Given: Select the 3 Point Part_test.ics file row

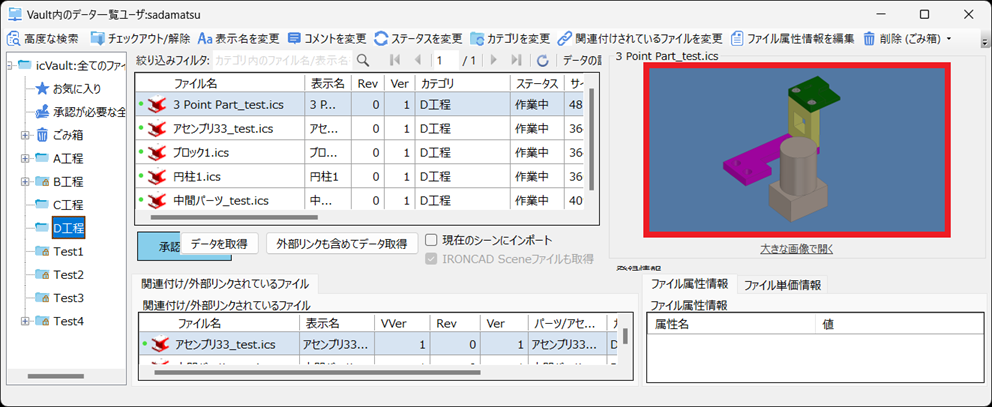Looking at the screenshot, I should click(359, 105).
